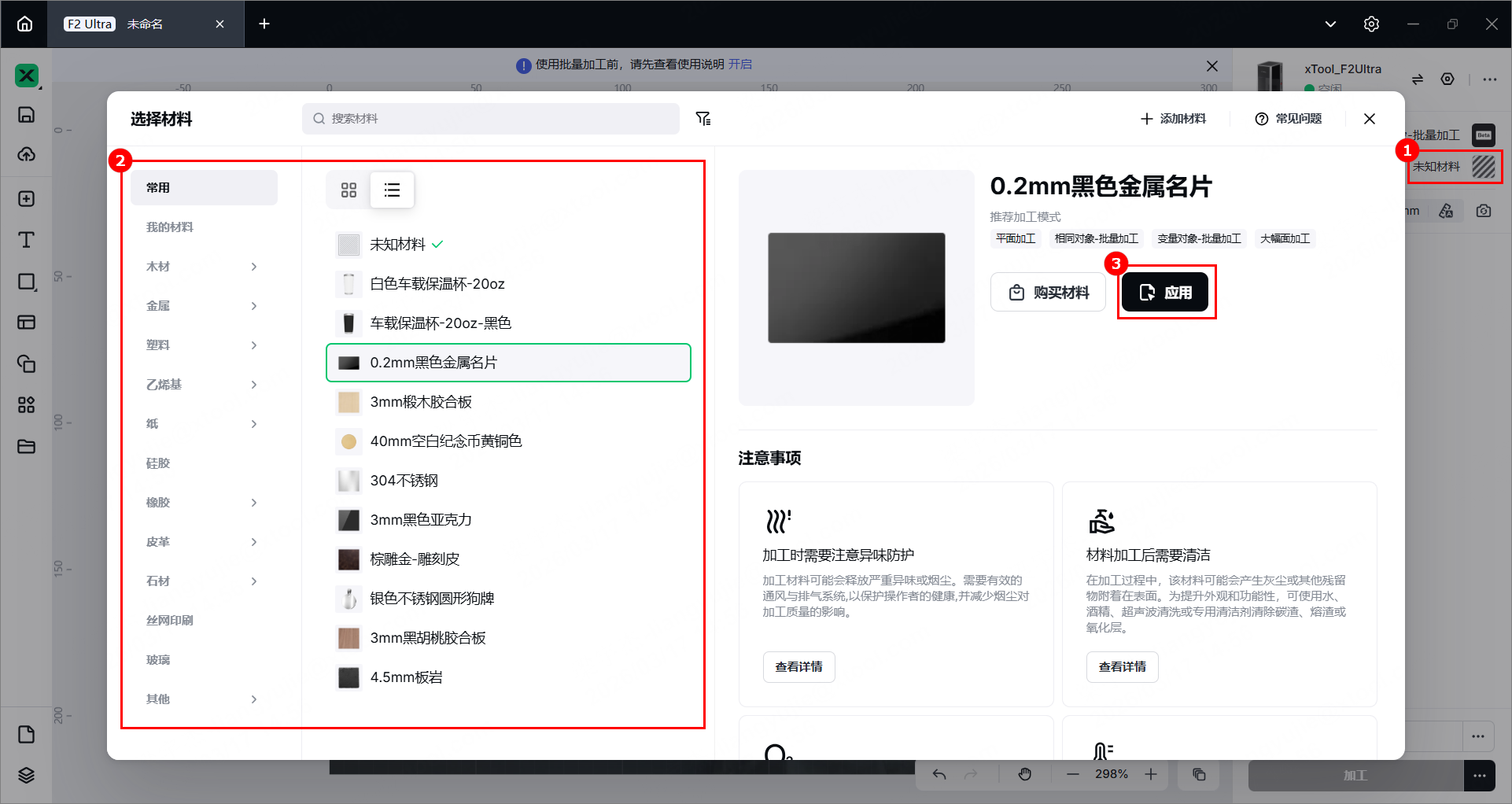The width and height of the screenshot is (1512, 804).
Task: Click the 3mm椴木胶合板 color swatch thumbnail
Action: point(348,402)
